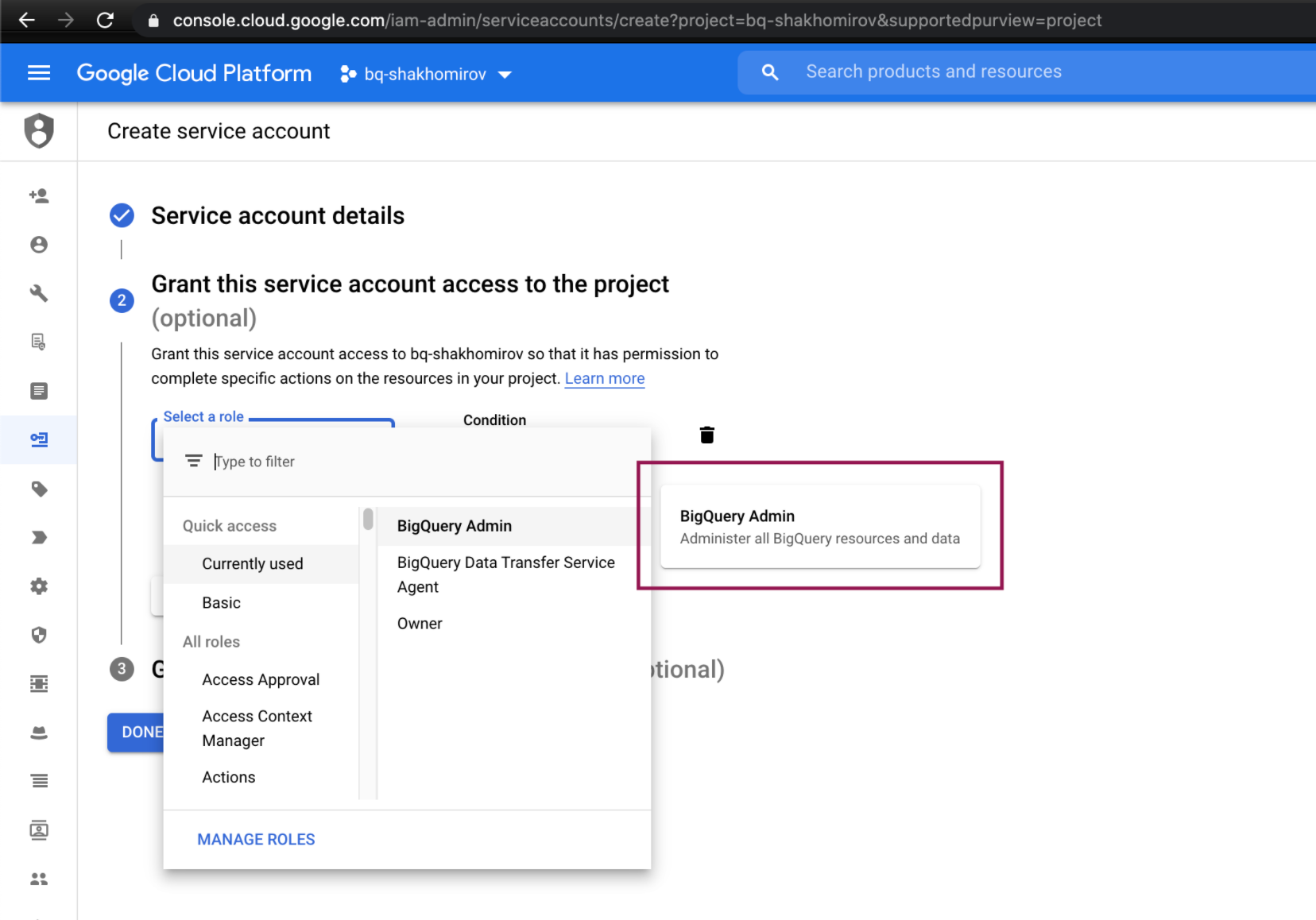Click the Settings gear sidebar icon
Viewport: 1316px width, 920px height.
pyautogui.click(x=39, y=586)
